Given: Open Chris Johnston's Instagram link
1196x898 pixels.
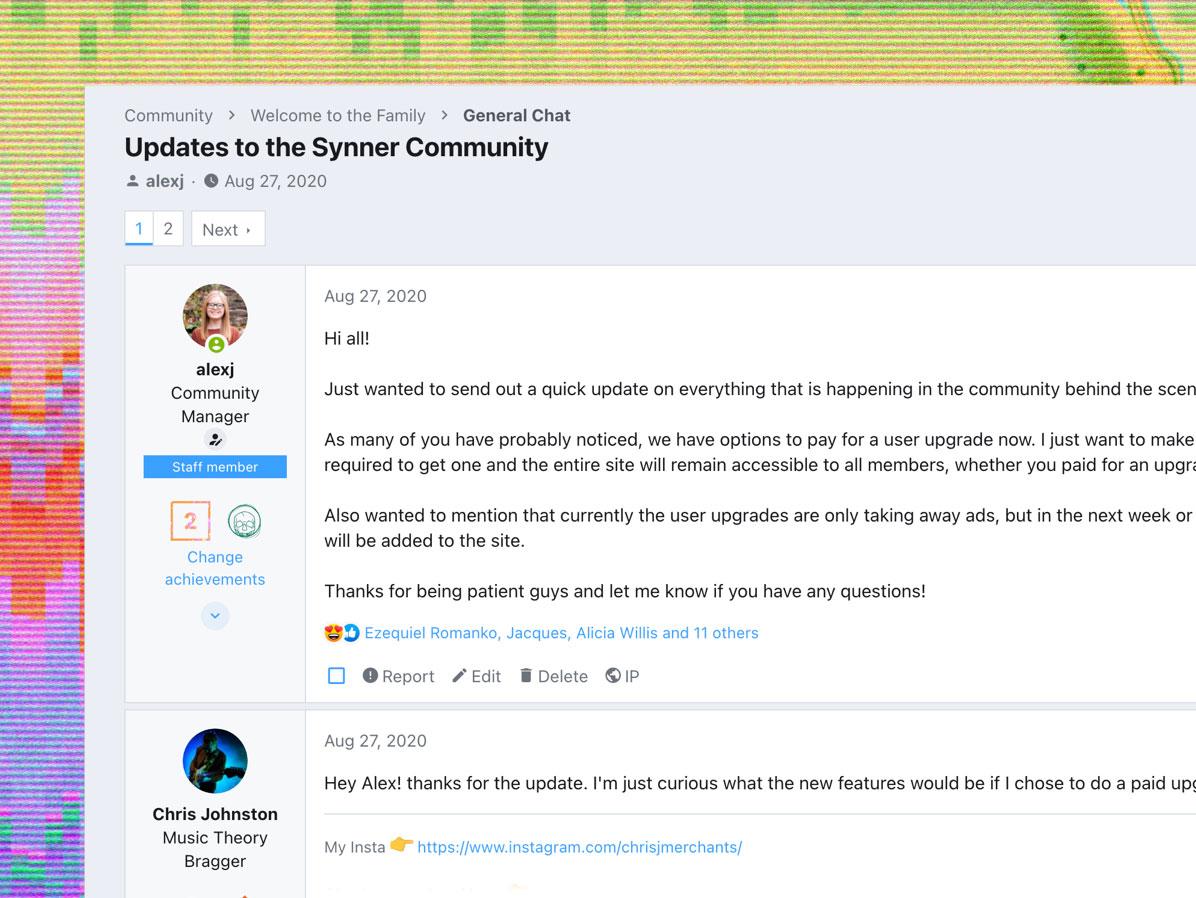Looking at the screenshot, I should click(579, 847).
